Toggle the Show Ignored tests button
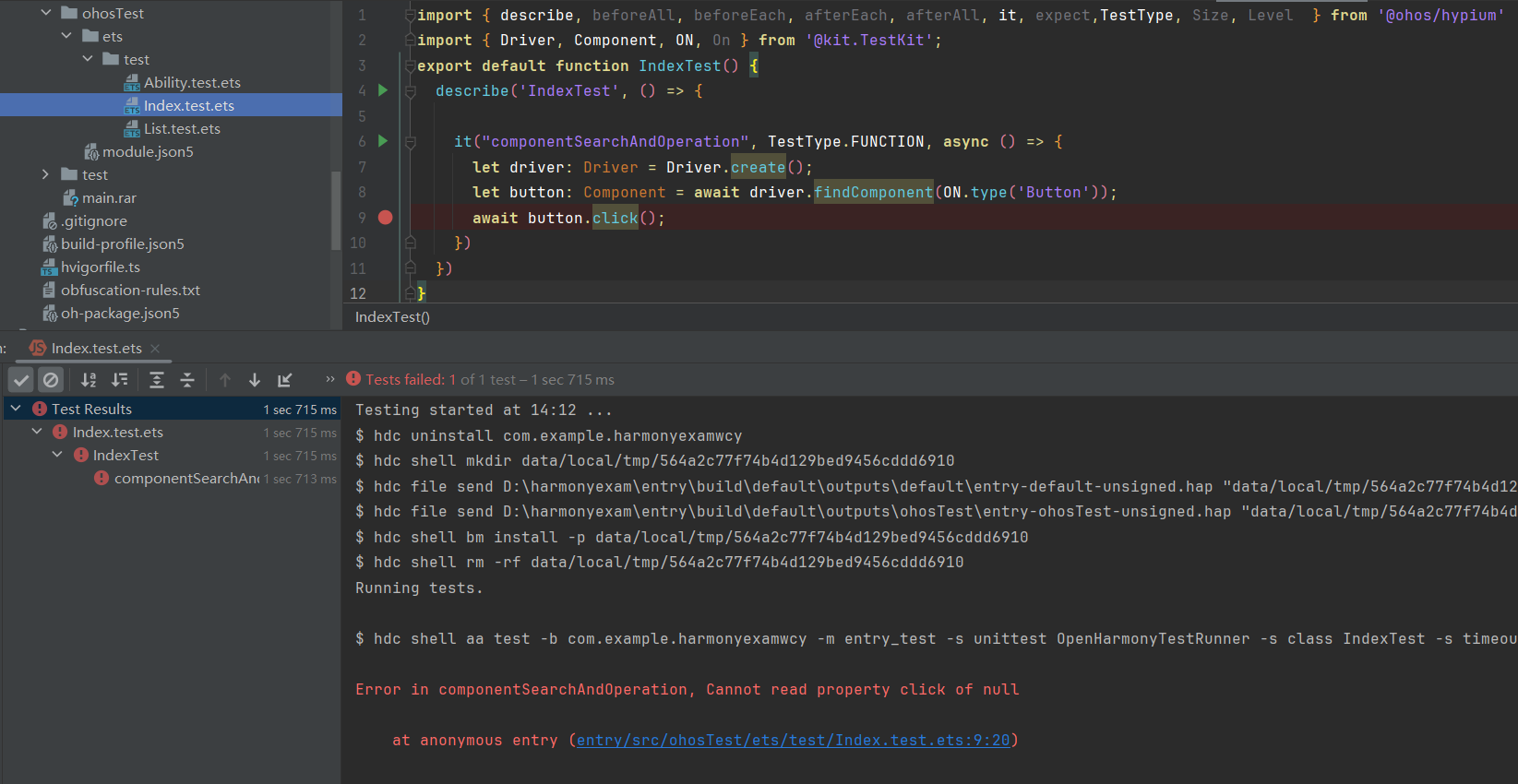The image size is (1518, 784). pyautogui.click(x=51, y=380)
